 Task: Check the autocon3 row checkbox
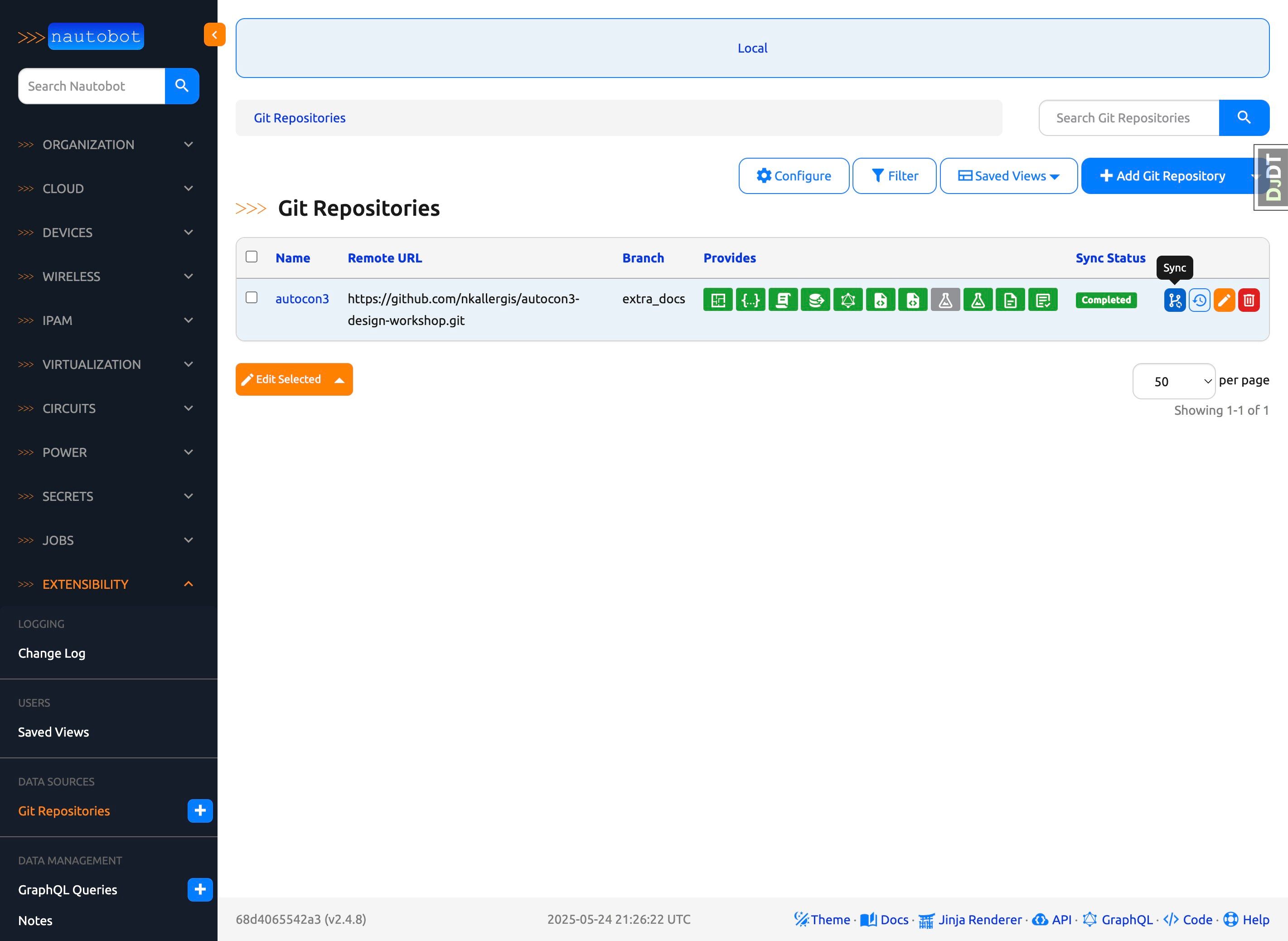[251, 298]
